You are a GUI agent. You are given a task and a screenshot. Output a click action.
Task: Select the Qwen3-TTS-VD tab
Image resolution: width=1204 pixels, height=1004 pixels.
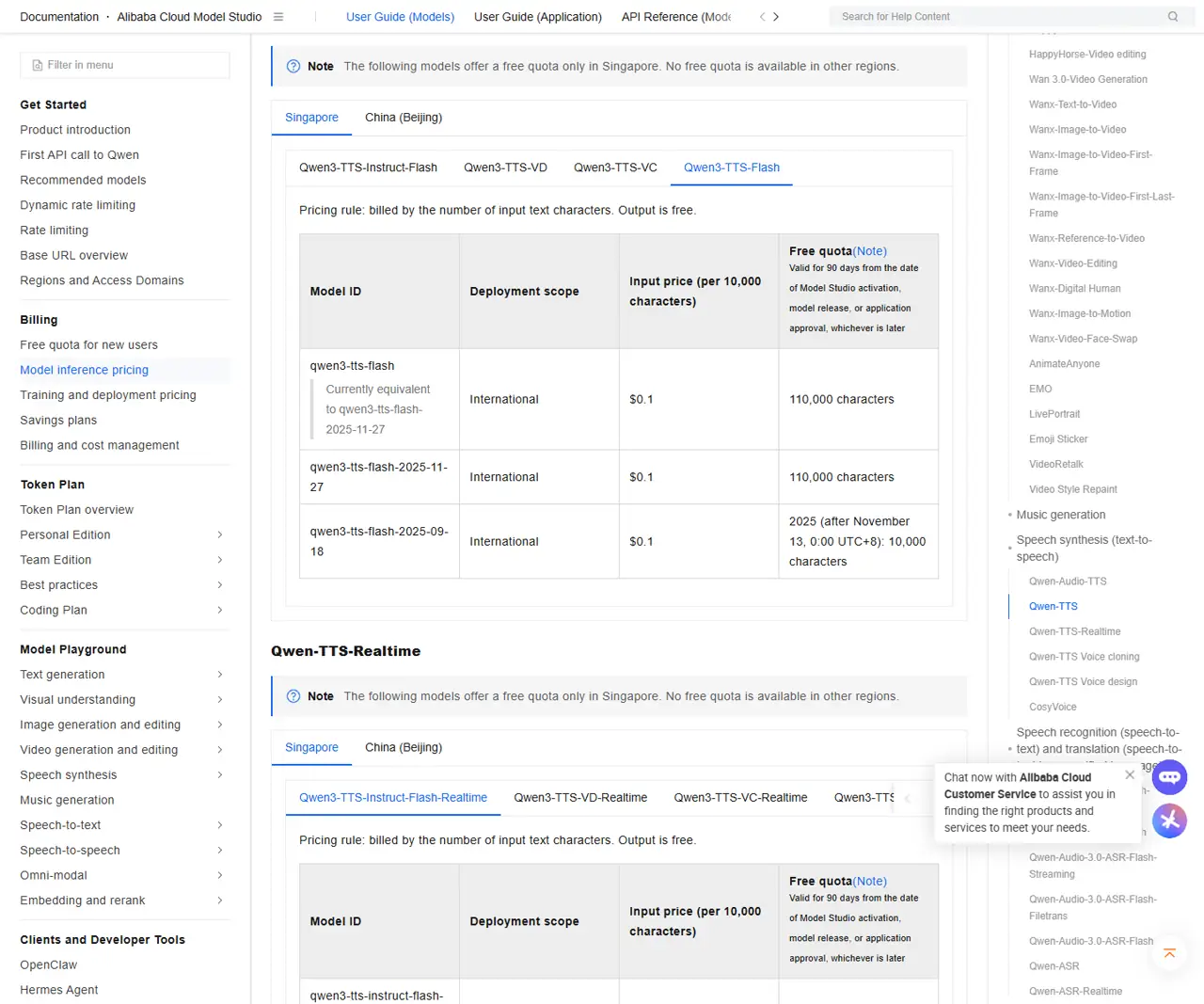click(x=505, y=167)
